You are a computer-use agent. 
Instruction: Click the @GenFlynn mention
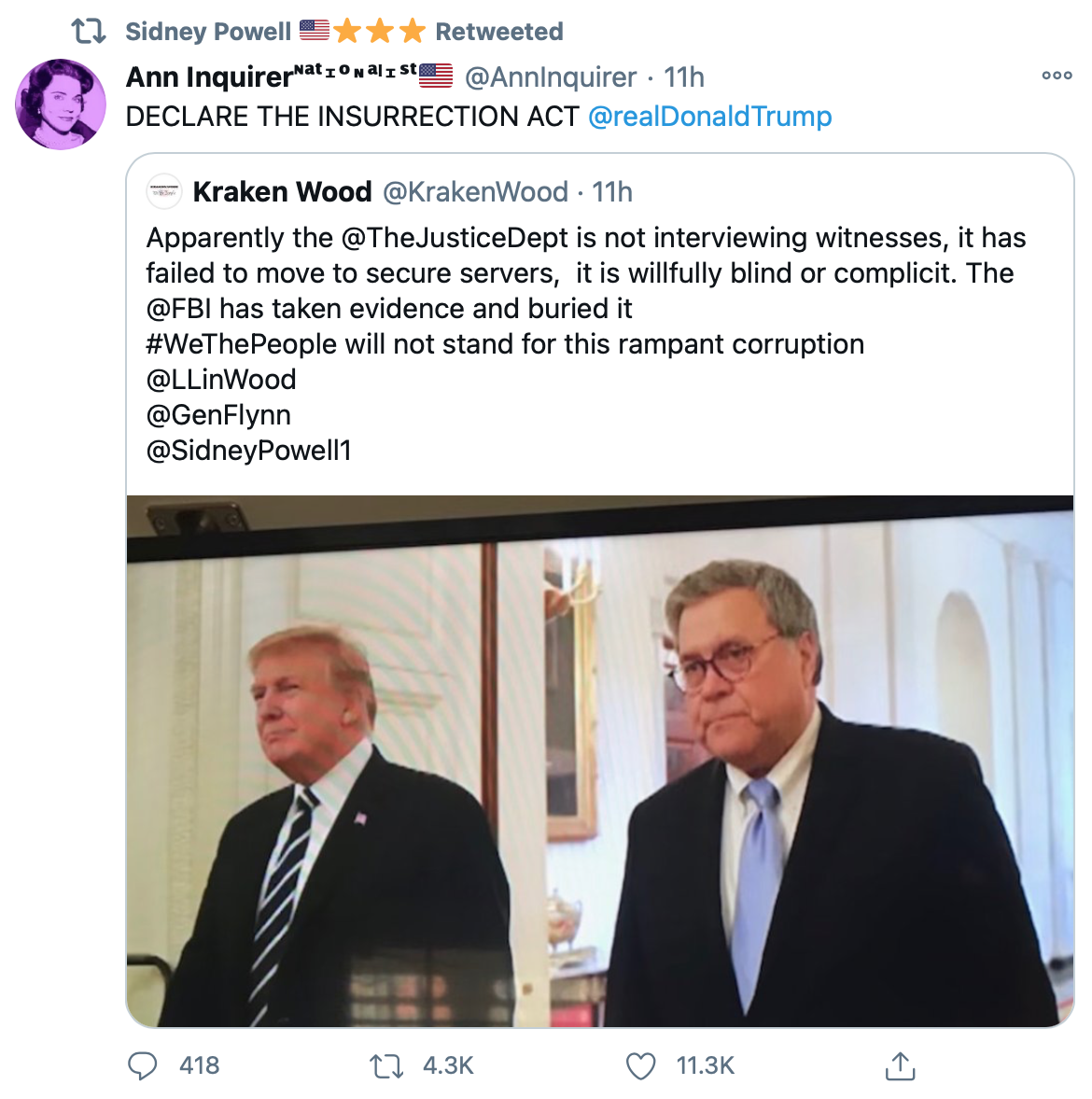218,415
